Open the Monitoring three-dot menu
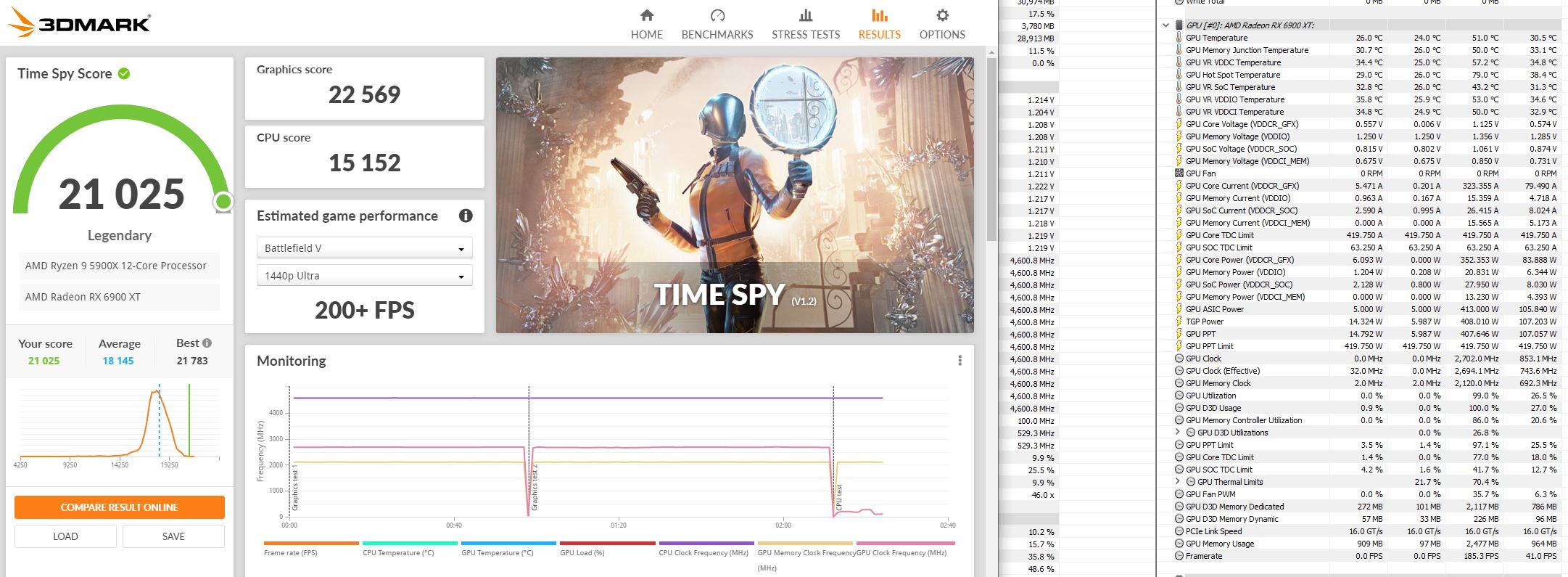The height and width of the screenshot is (577, 1568). pos(960,361)
